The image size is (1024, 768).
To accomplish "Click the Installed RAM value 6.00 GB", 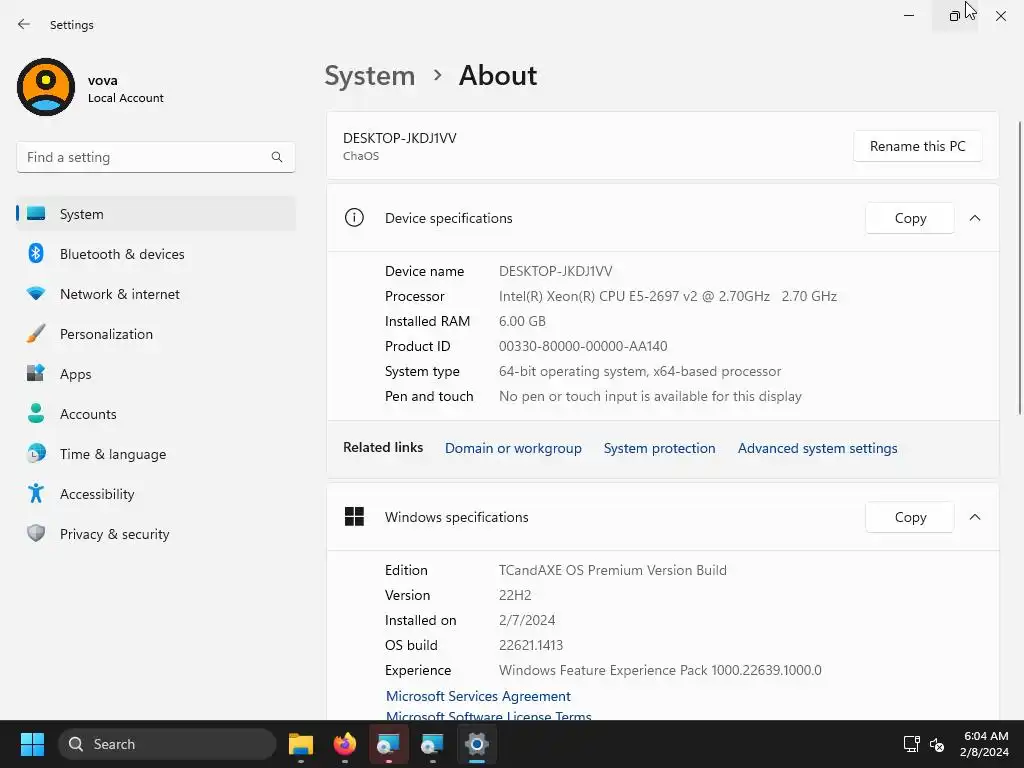I will pyautogui.click(x=522, y=321).
